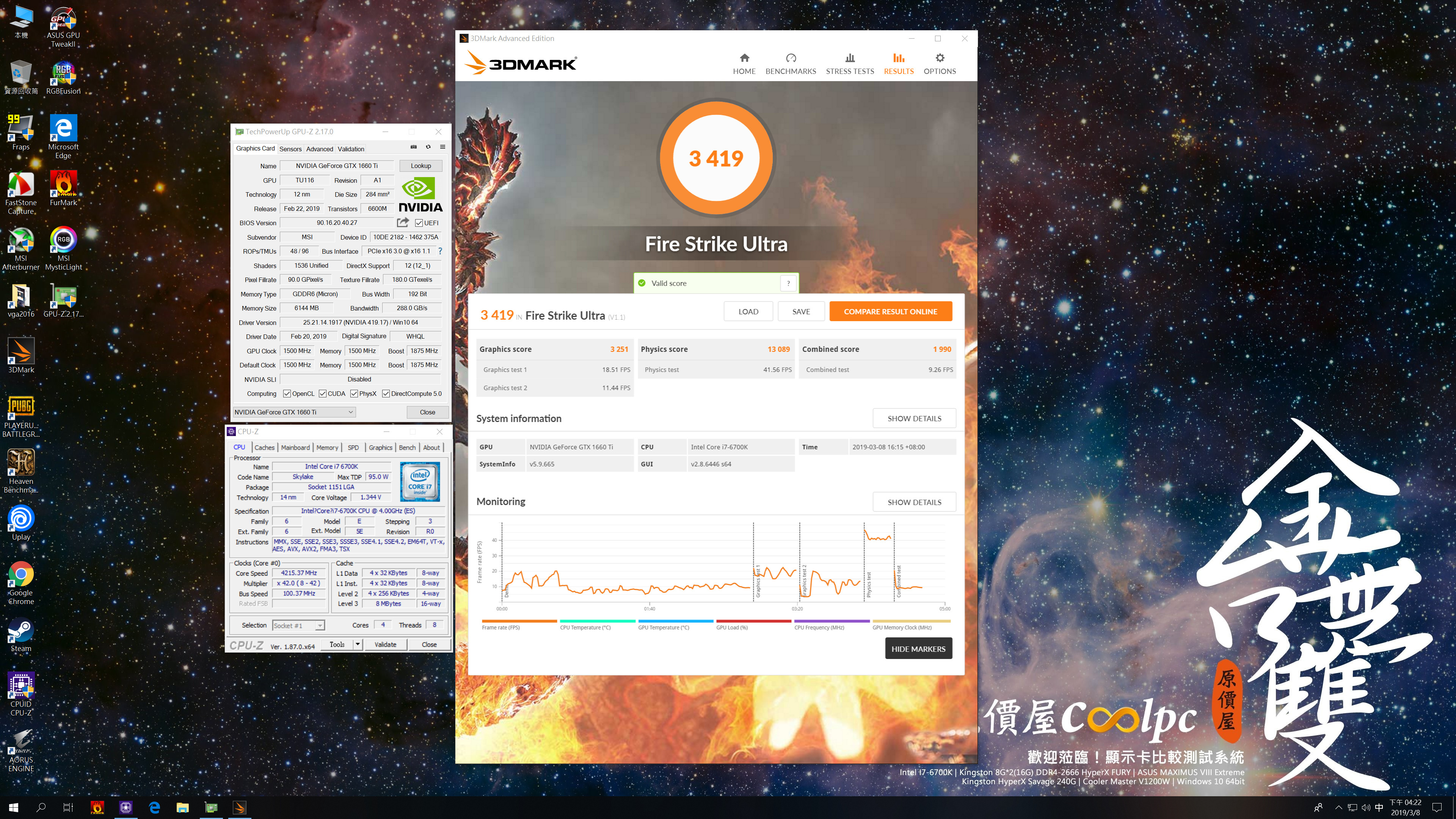Open the ASUS GPU TweakII desktop icon
The width and height of the screenshot is (1456, 819).
[x=63, y=27]
